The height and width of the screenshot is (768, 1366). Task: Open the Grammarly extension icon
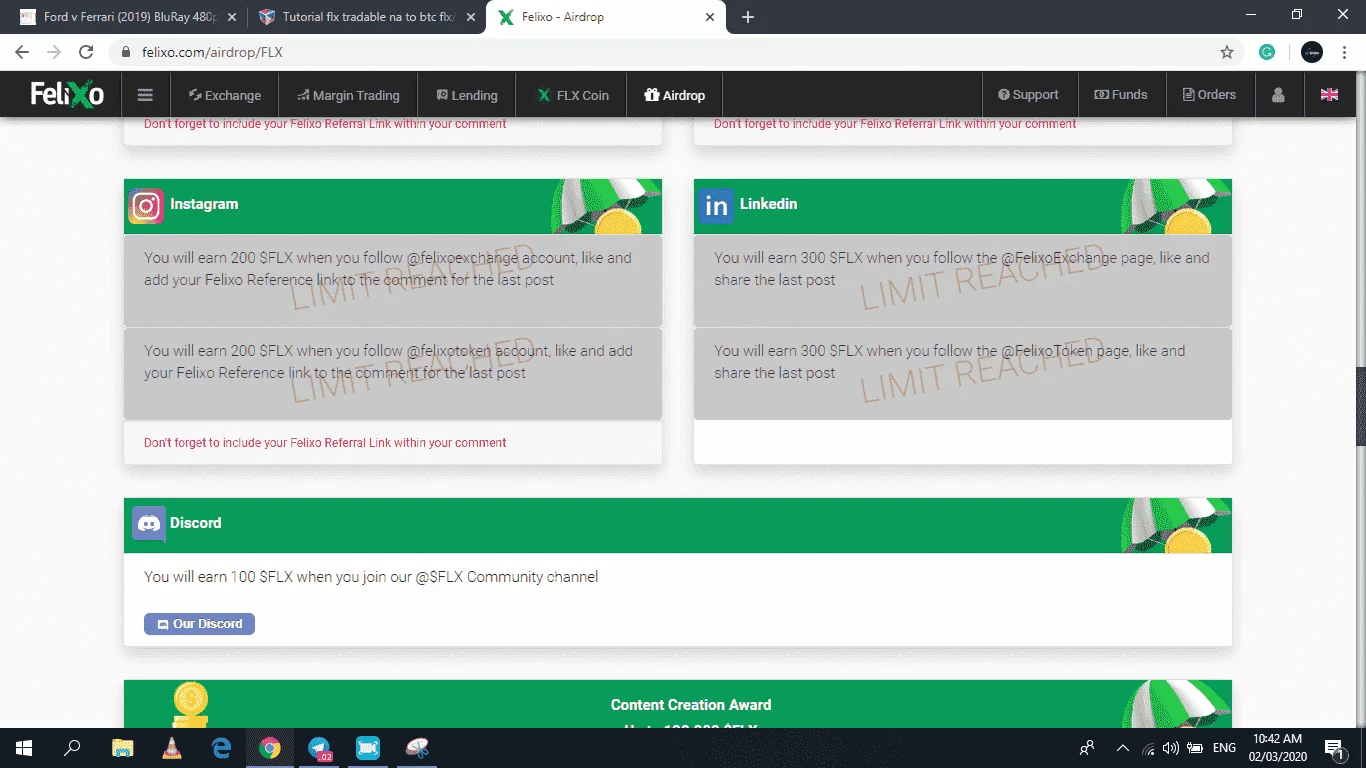[x=1267, y=52]
